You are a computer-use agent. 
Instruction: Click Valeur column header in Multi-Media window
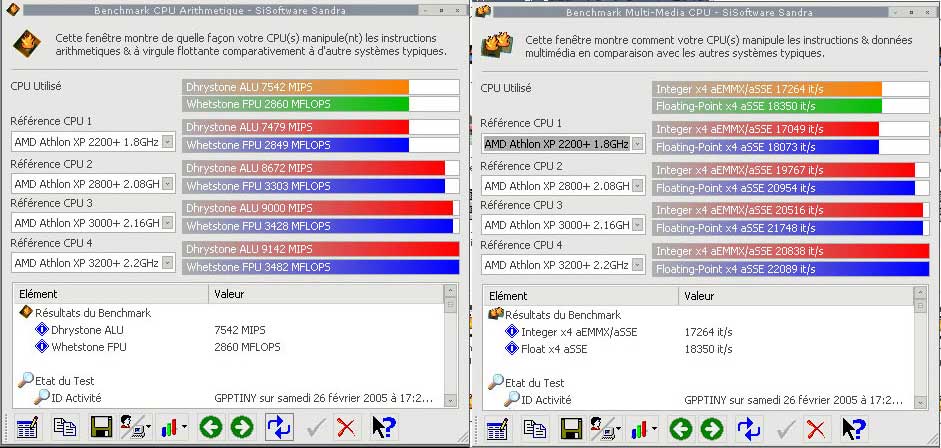(796, 296)
